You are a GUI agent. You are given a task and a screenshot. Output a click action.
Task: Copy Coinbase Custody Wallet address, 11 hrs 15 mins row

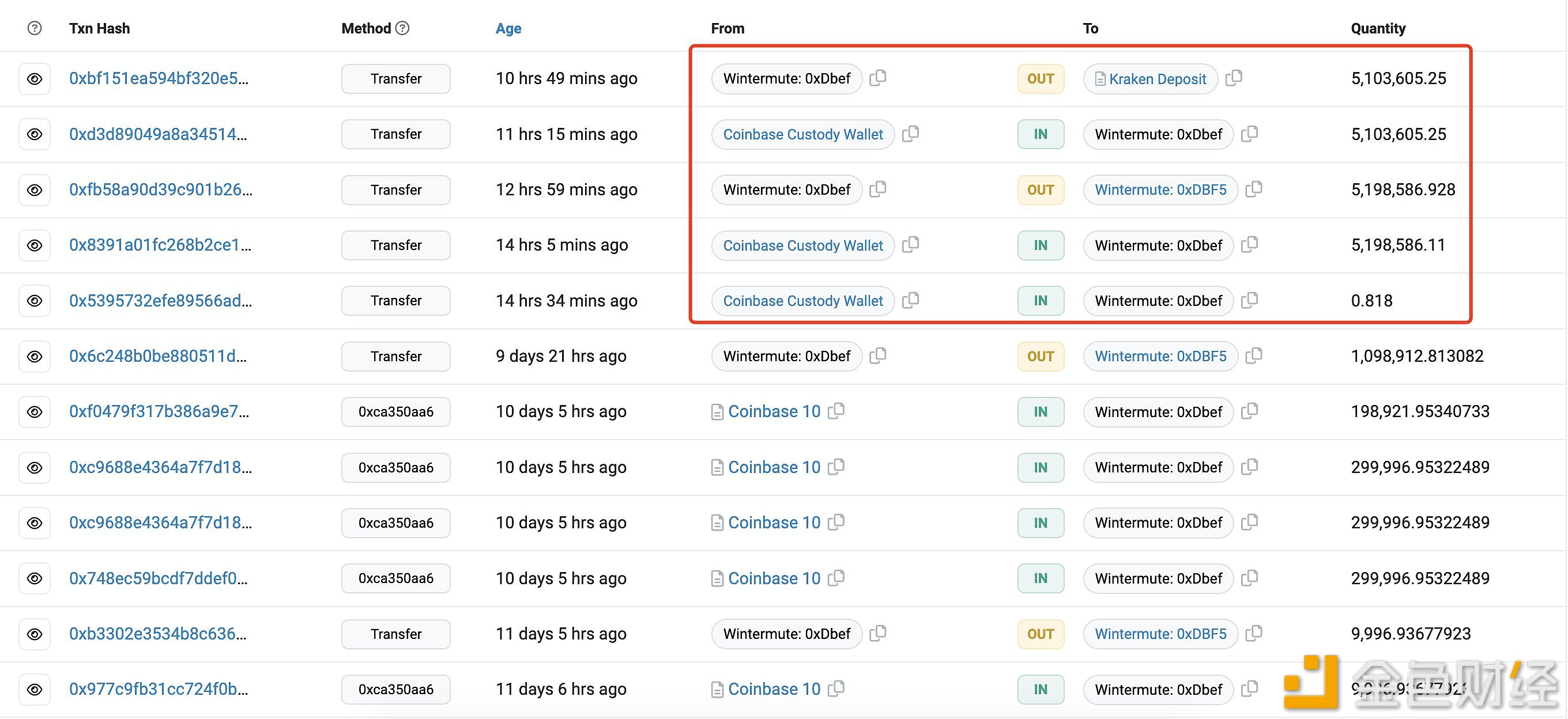(x=911, y=133)
